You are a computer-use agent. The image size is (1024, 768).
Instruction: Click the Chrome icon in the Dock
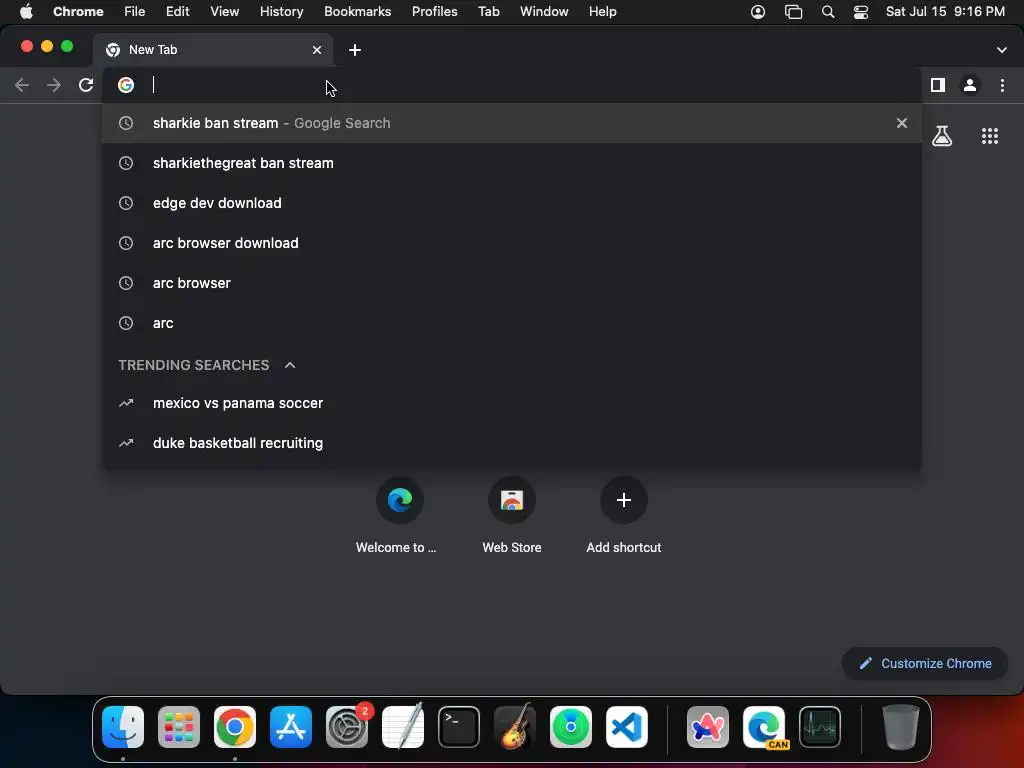[235, 727]
